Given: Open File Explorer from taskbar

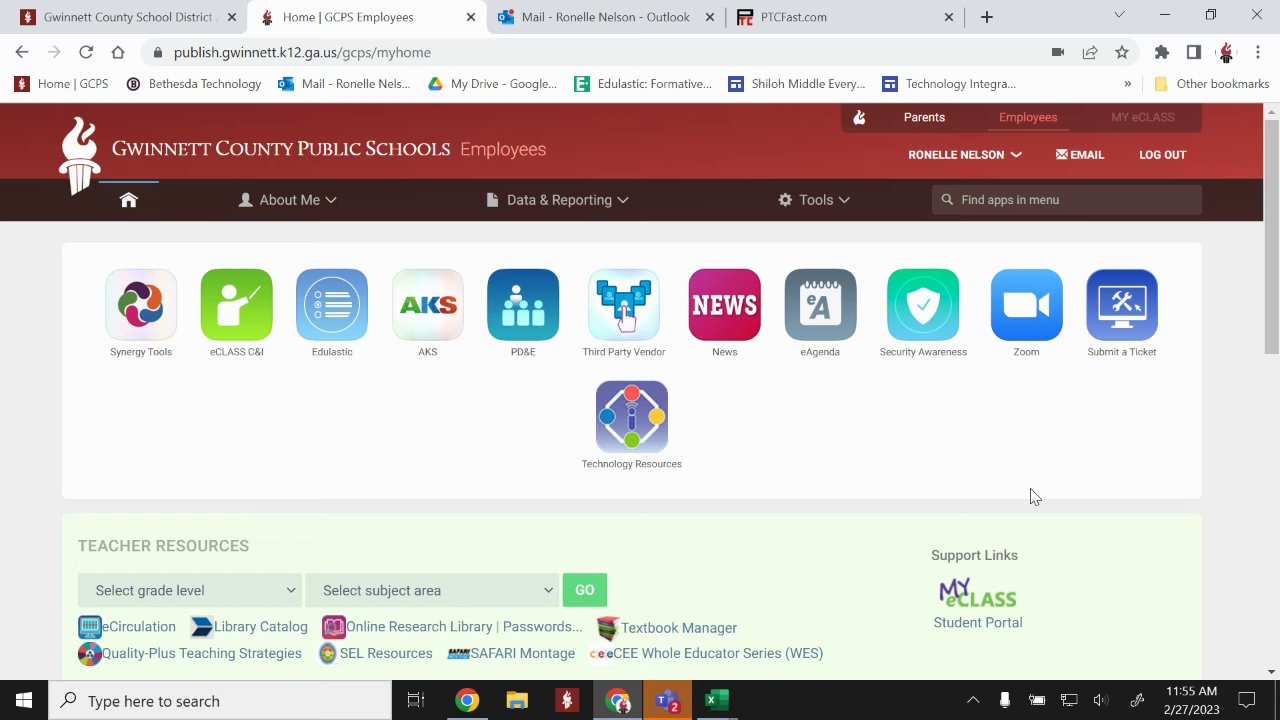Looking at the screenshot, I should pyautogui.click(x=517, y=701).
